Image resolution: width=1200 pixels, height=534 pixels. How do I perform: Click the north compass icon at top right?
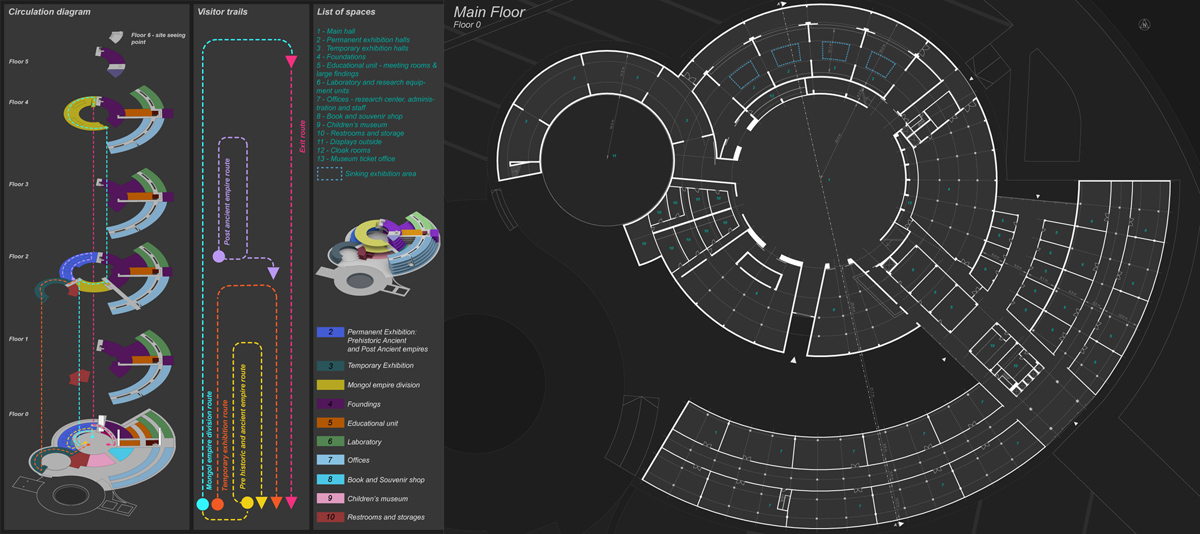(x=1145, y=24)
